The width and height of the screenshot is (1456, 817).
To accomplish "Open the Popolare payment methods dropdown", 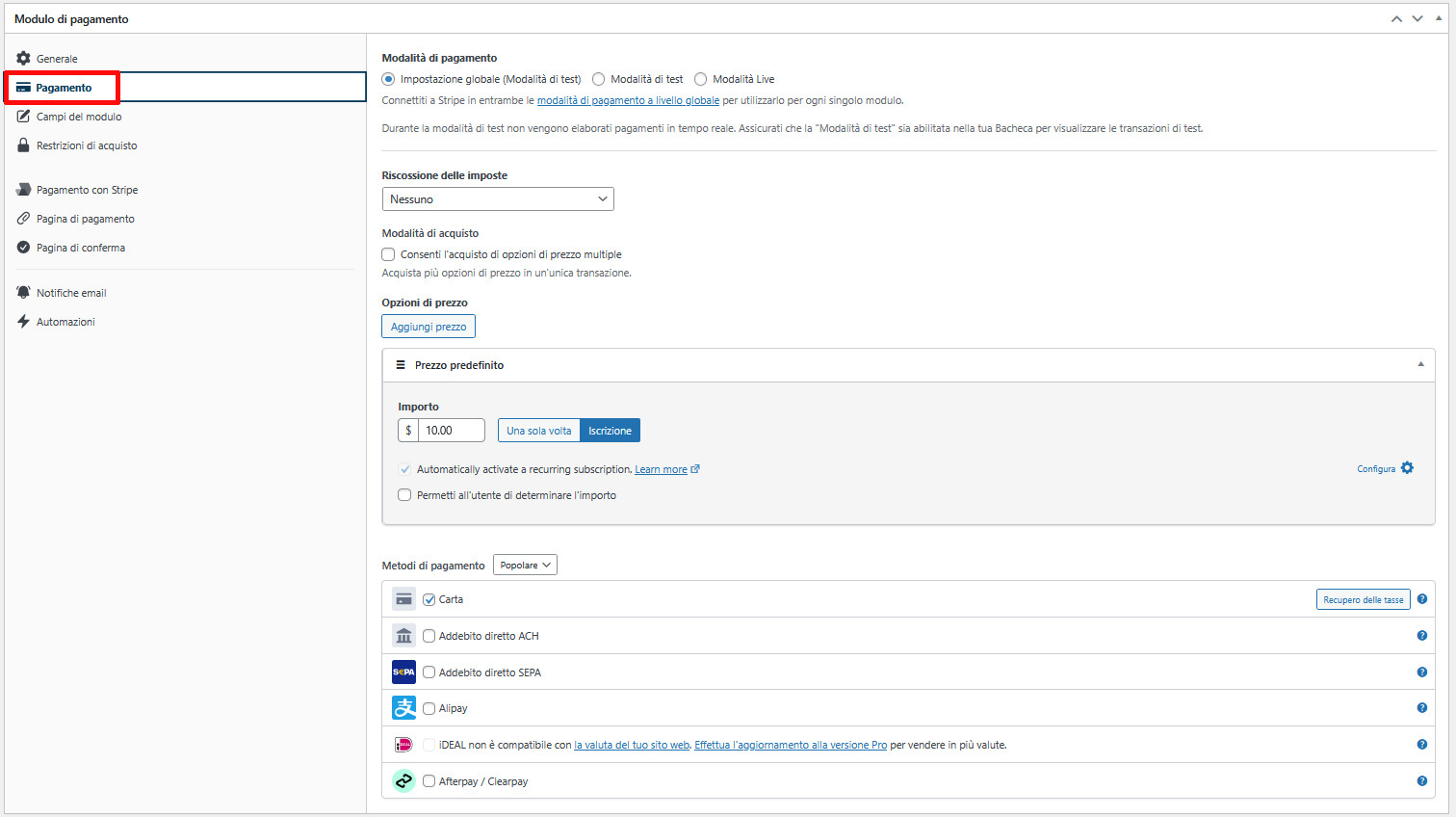I will (x=525, y=564).
